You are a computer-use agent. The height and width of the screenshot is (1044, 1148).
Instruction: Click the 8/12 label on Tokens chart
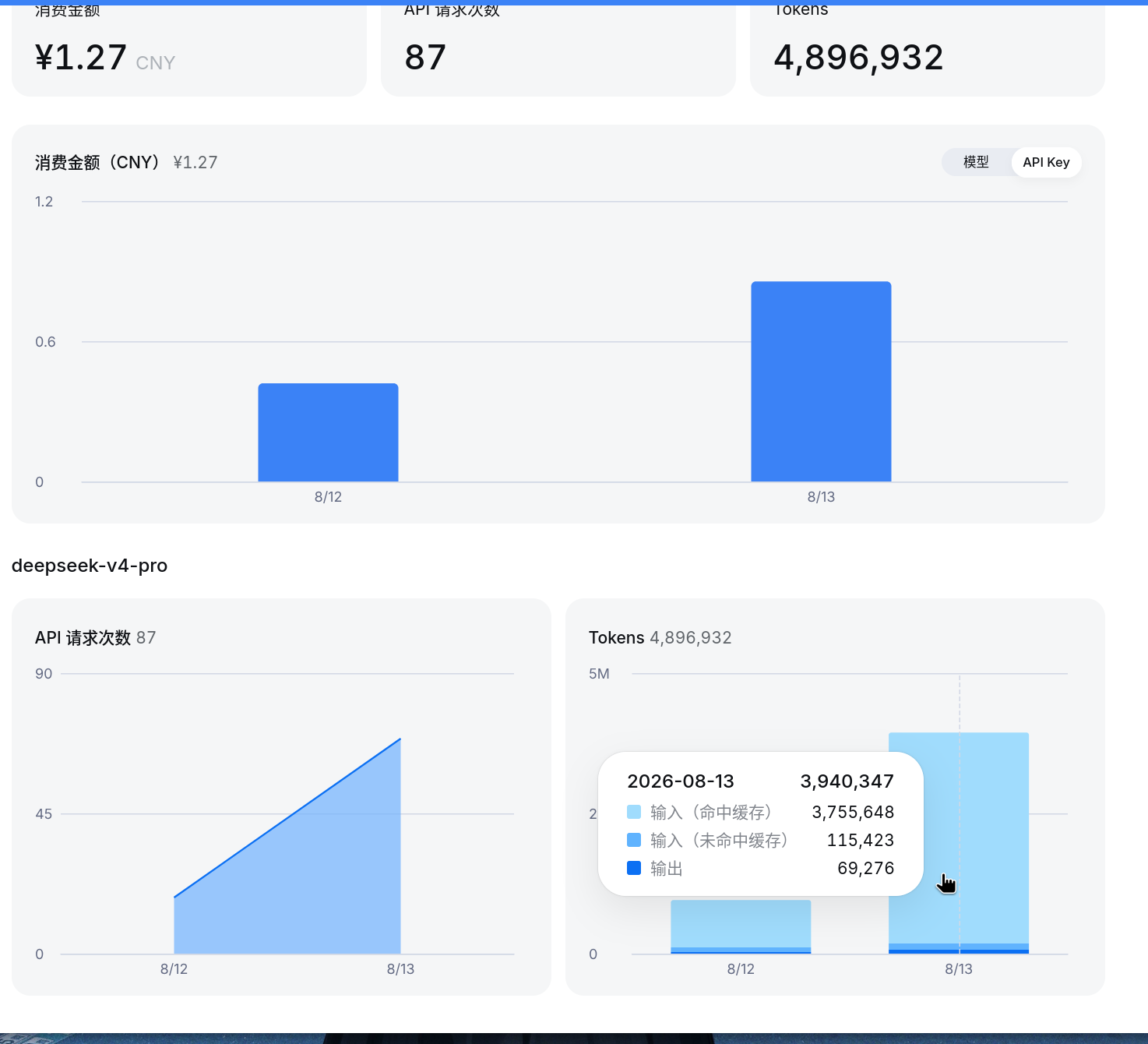(x=741, y=969)
